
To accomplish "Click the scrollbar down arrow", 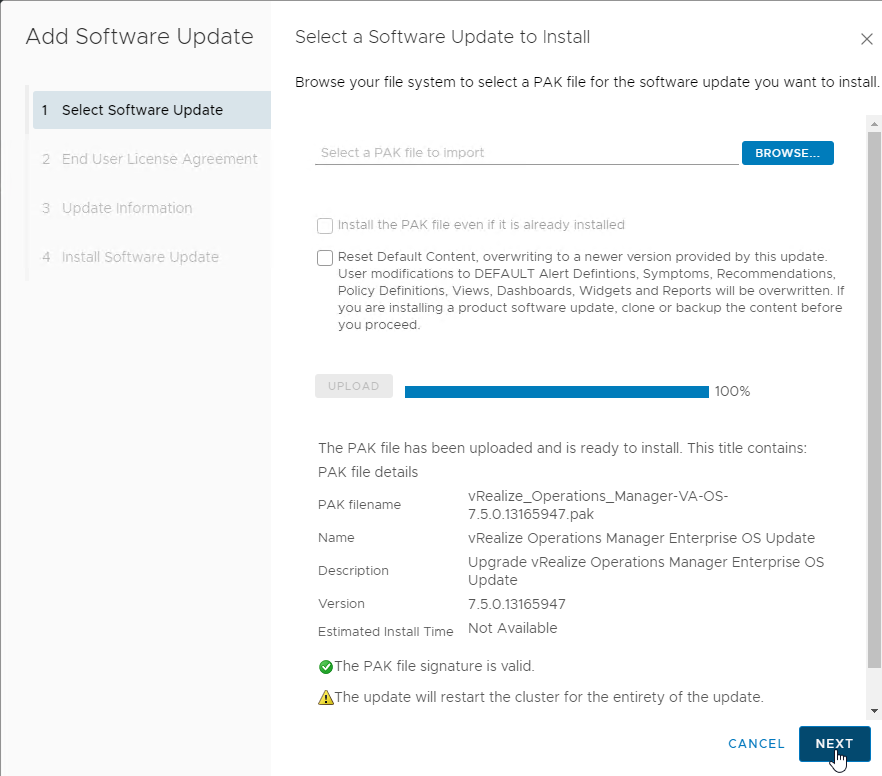I will 874,711.
